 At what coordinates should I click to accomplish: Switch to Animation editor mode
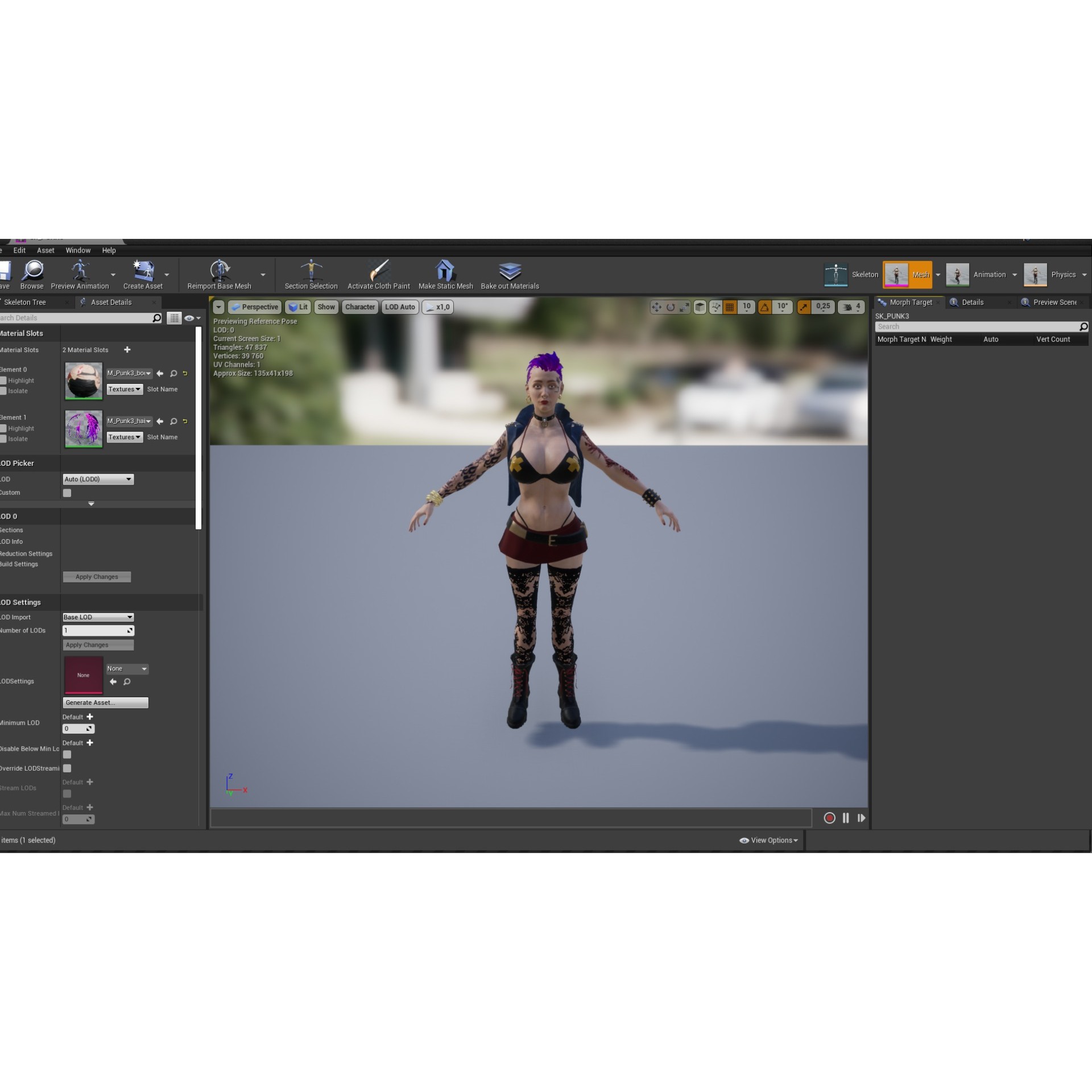pos(976,275)
